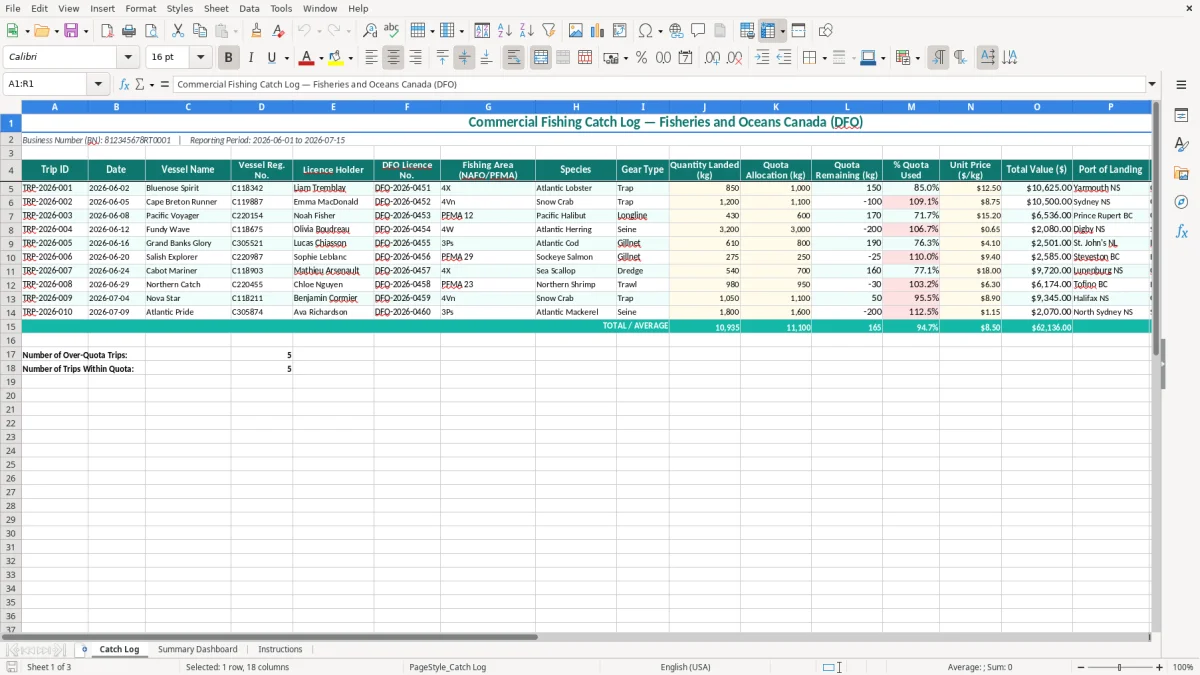Click the Export as PDF icon
Image resolution: width=1200 pixels, height=675 pixels.
107,31
